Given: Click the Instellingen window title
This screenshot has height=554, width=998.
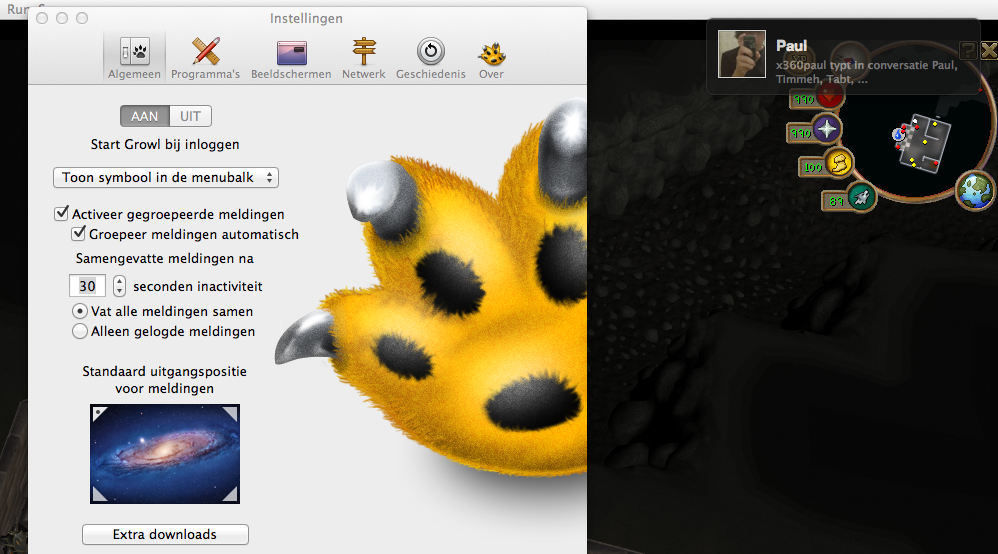Looking at the screenshot, I should point(306,18).
